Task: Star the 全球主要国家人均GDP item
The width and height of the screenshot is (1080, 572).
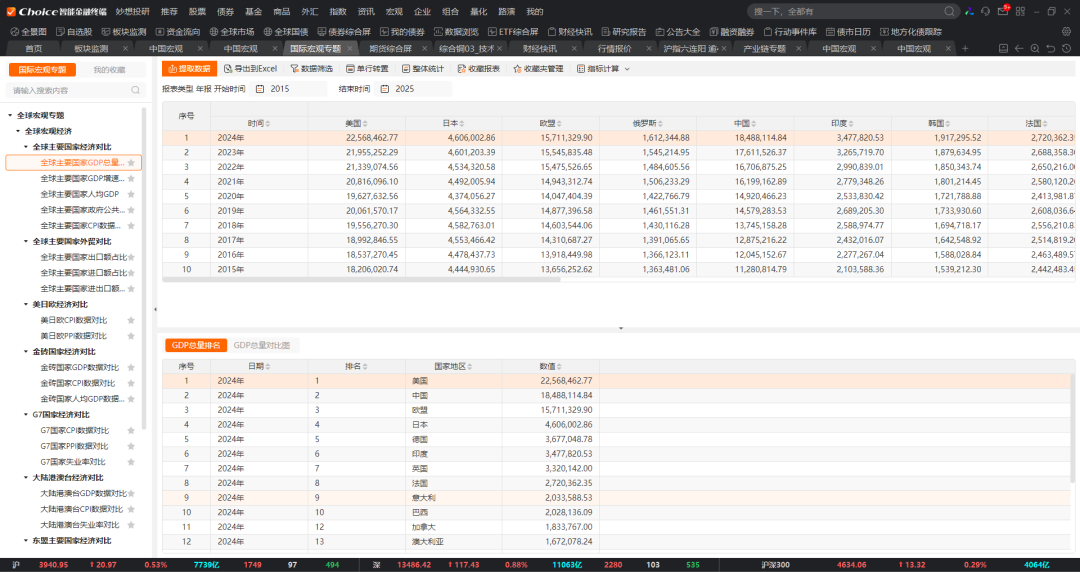Action: click(131, 194)
